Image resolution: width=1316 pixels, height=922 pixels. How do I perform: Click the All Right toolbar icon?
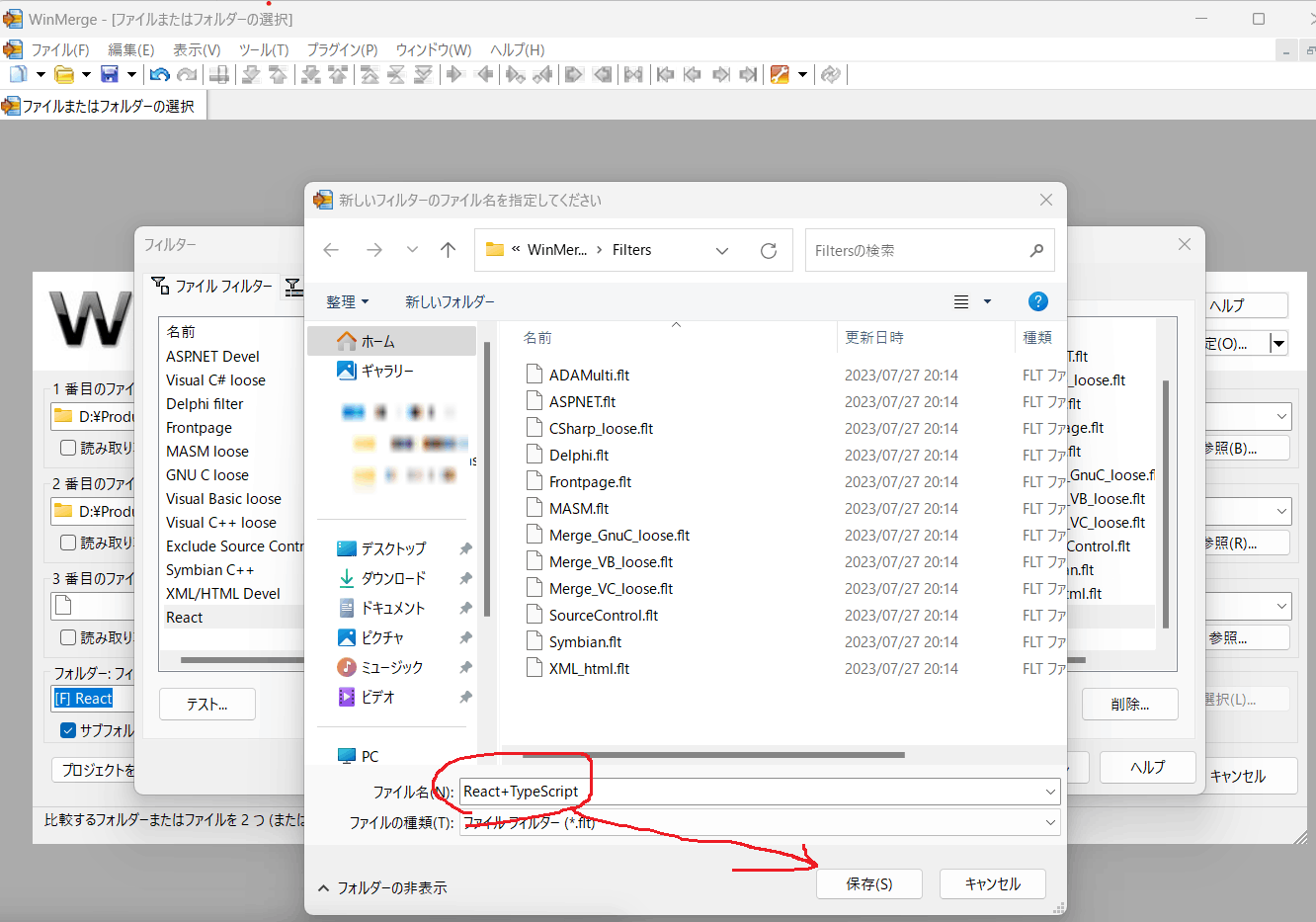click(x=573, y=74)
